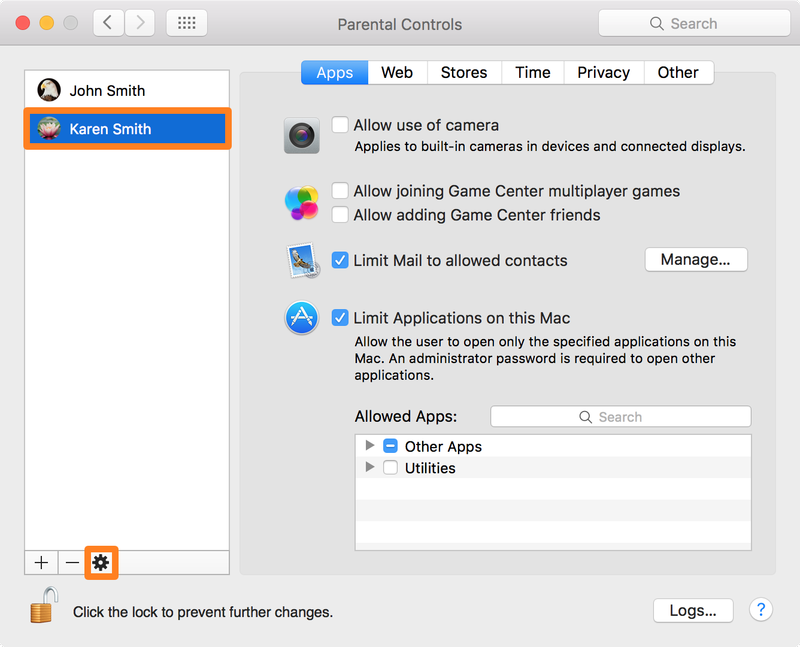Viewport: 800px width, 647px height.
Task: Click the Game Center bubbles icon
Action: coord(302,203)
